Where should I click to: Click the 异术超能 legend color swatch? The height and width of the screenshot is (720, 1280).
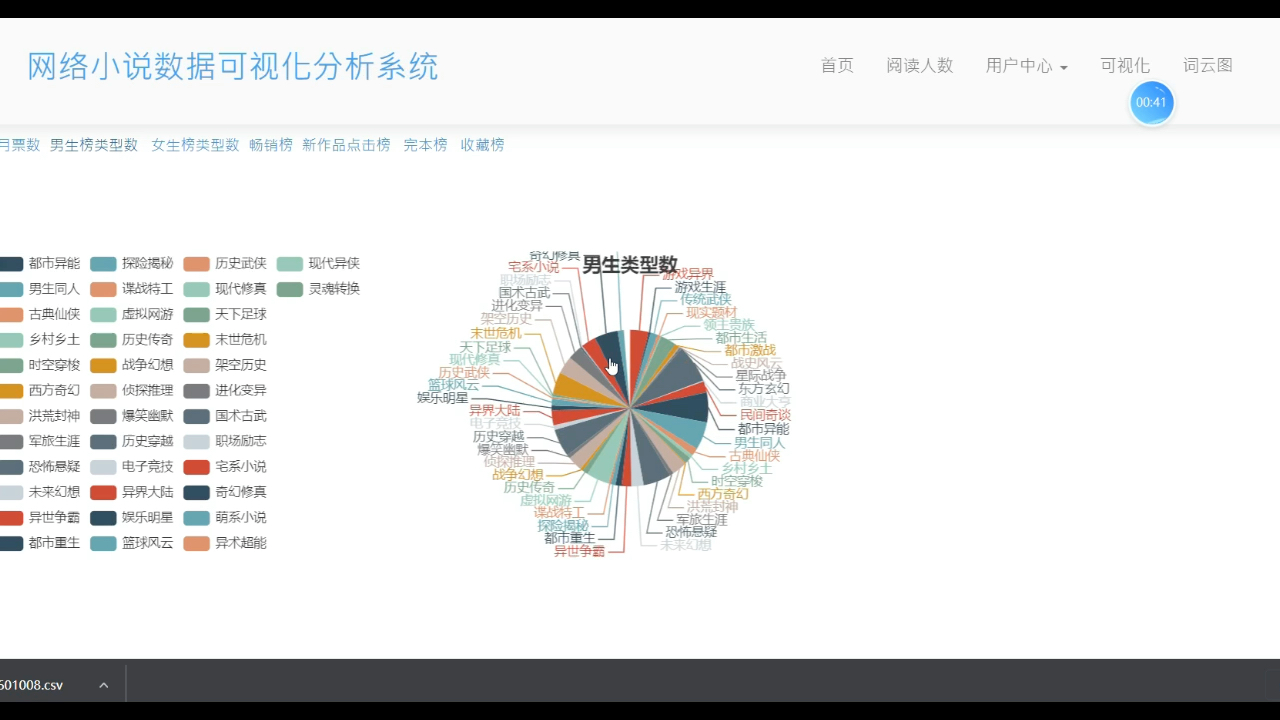[x=196, y=543]
